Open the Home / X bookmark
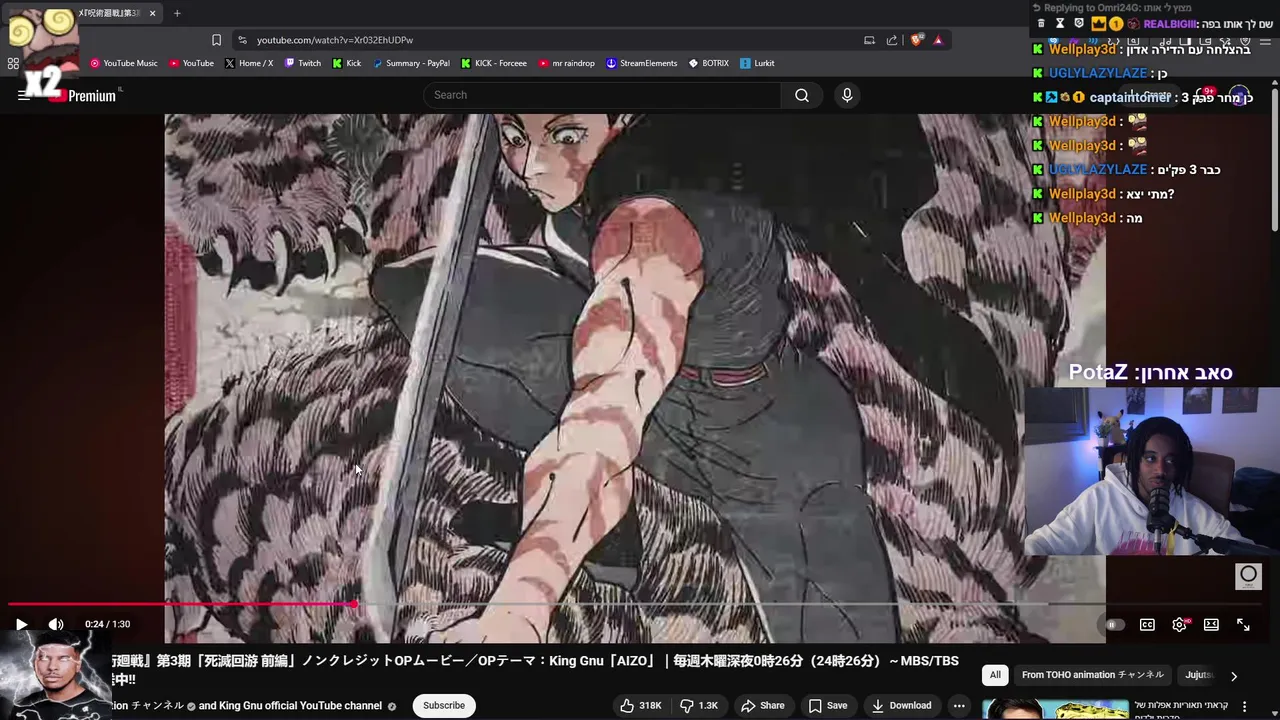Image resolution: width=1280 pixels, height=720 pixels. tap(249, 63)
